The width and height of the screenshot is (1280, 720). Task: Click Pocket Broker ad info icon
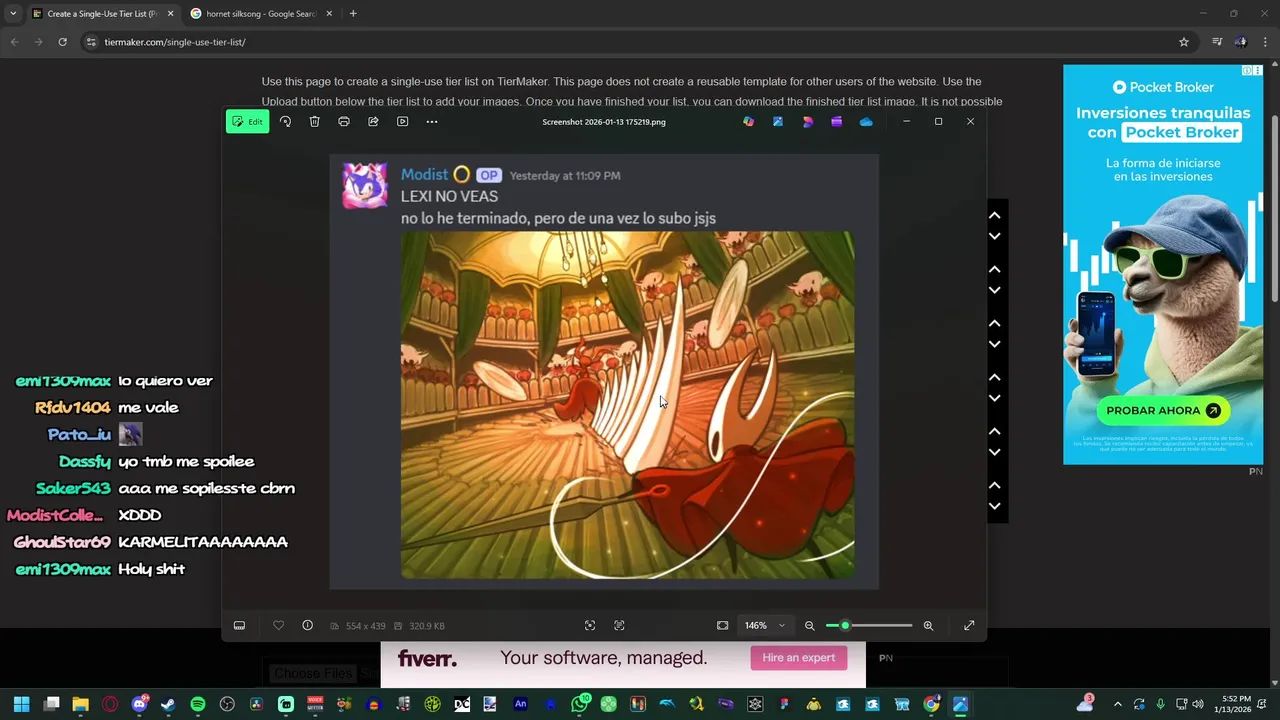[1246, 71]
